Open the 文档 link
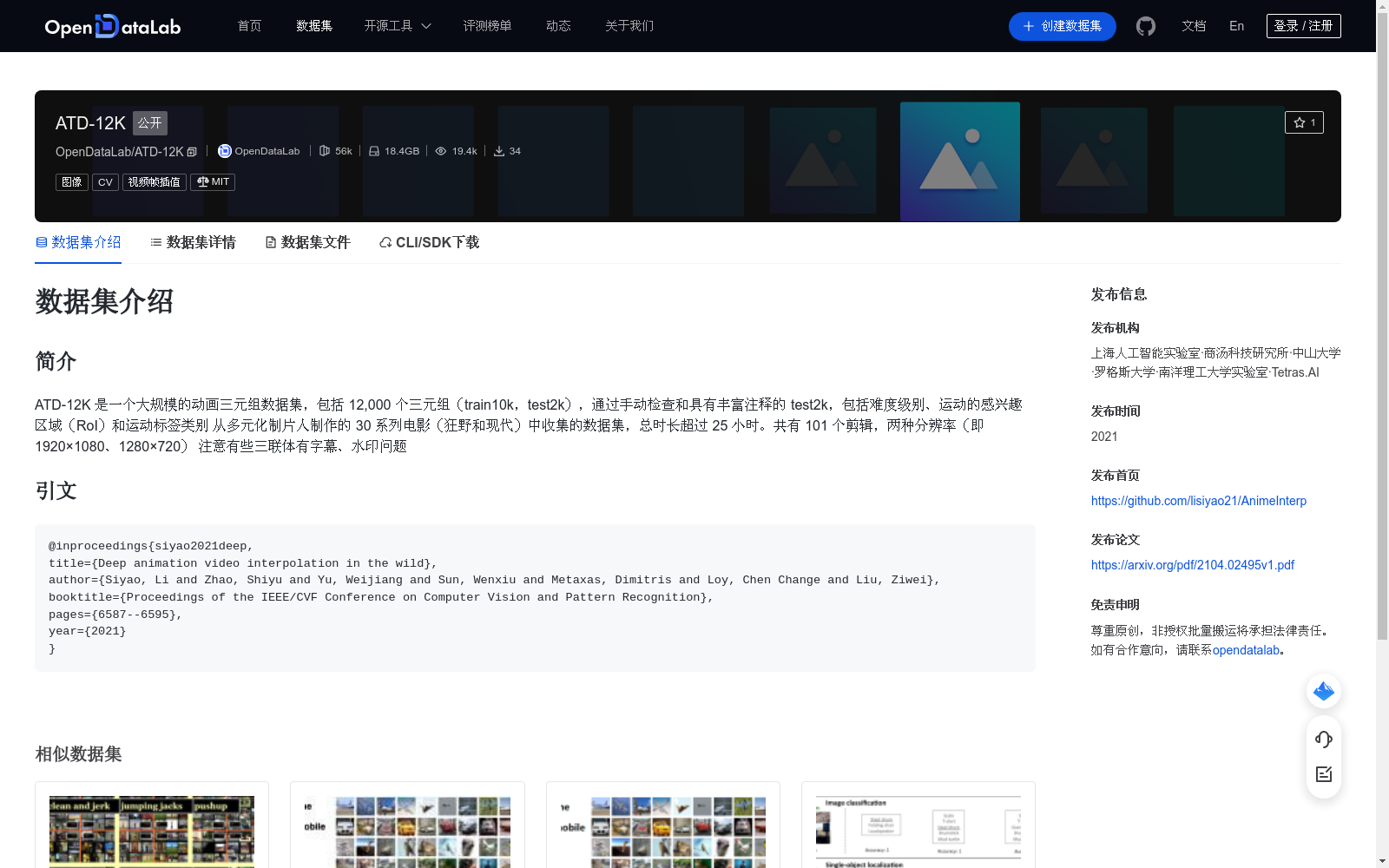Image resolution: width=1389 pixels, height=868 pixels. (x=1194, y=26)
